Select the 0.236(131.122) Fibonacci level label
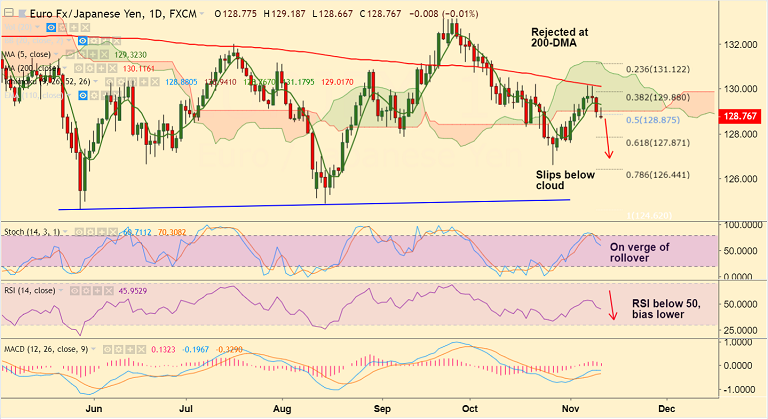768x419 pixels. (x=658, y=70)
